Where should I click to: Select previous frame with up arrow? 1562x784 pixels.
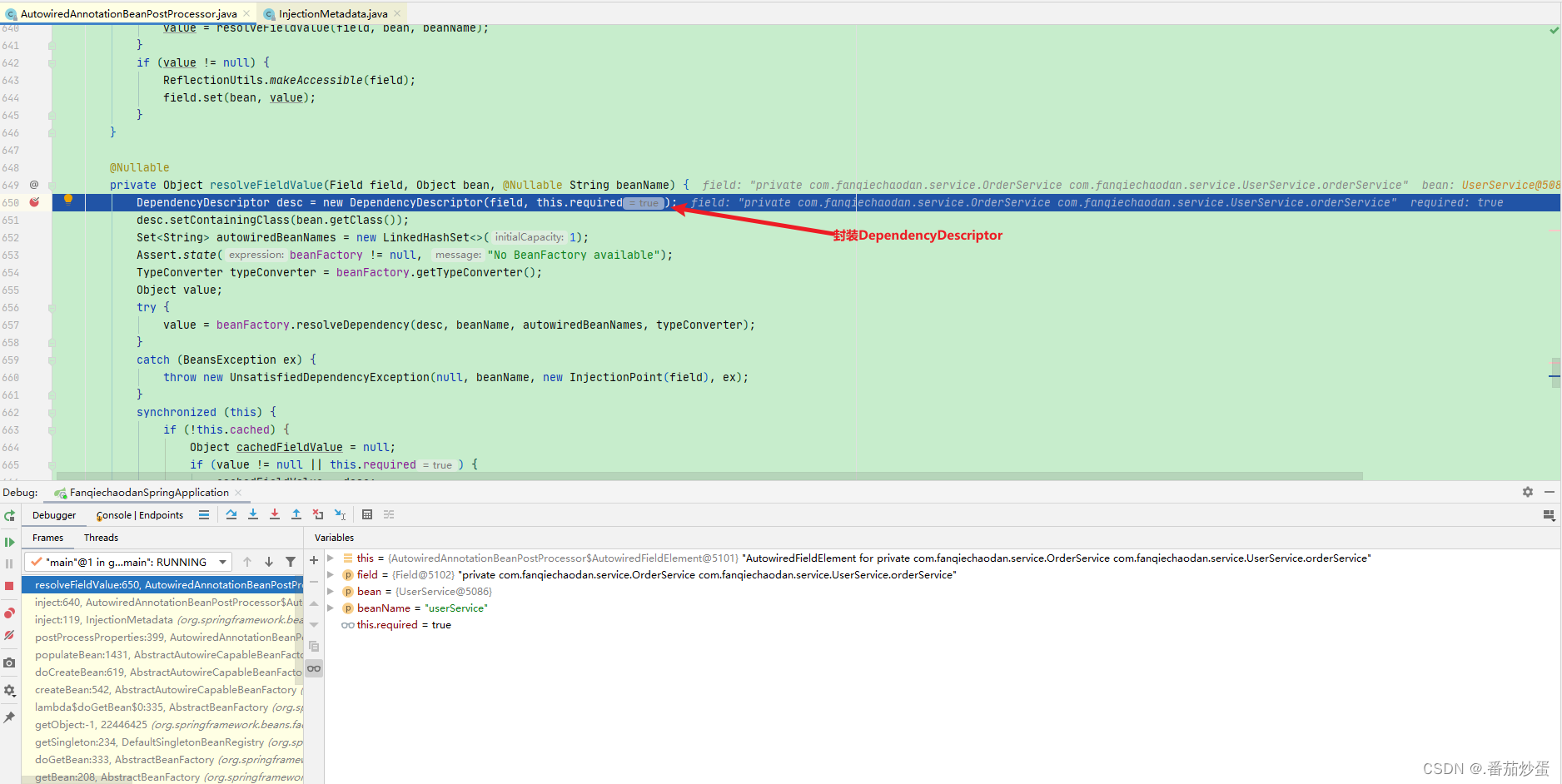(x=247, y=562)
